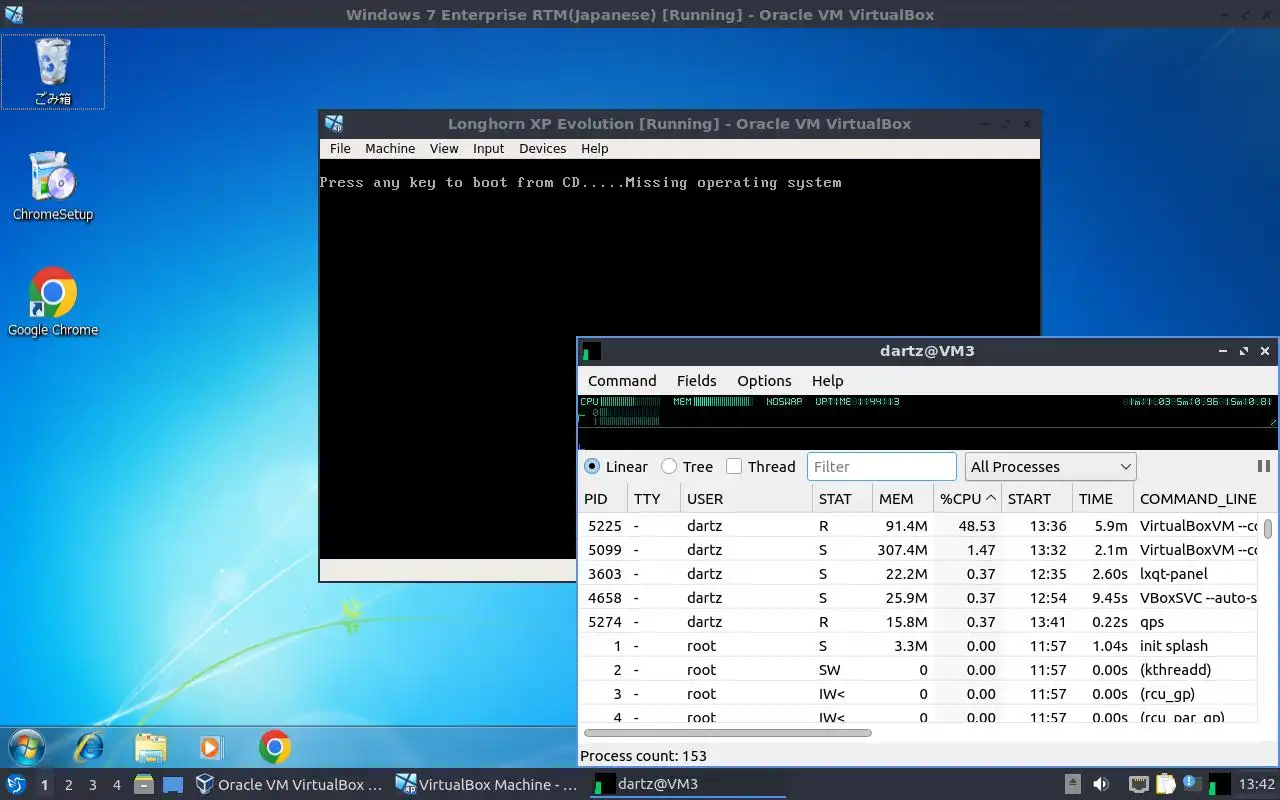Screen dimensions: 1280x800
Task: Click the update notifier tray icon
Action: click(1192, 783)
